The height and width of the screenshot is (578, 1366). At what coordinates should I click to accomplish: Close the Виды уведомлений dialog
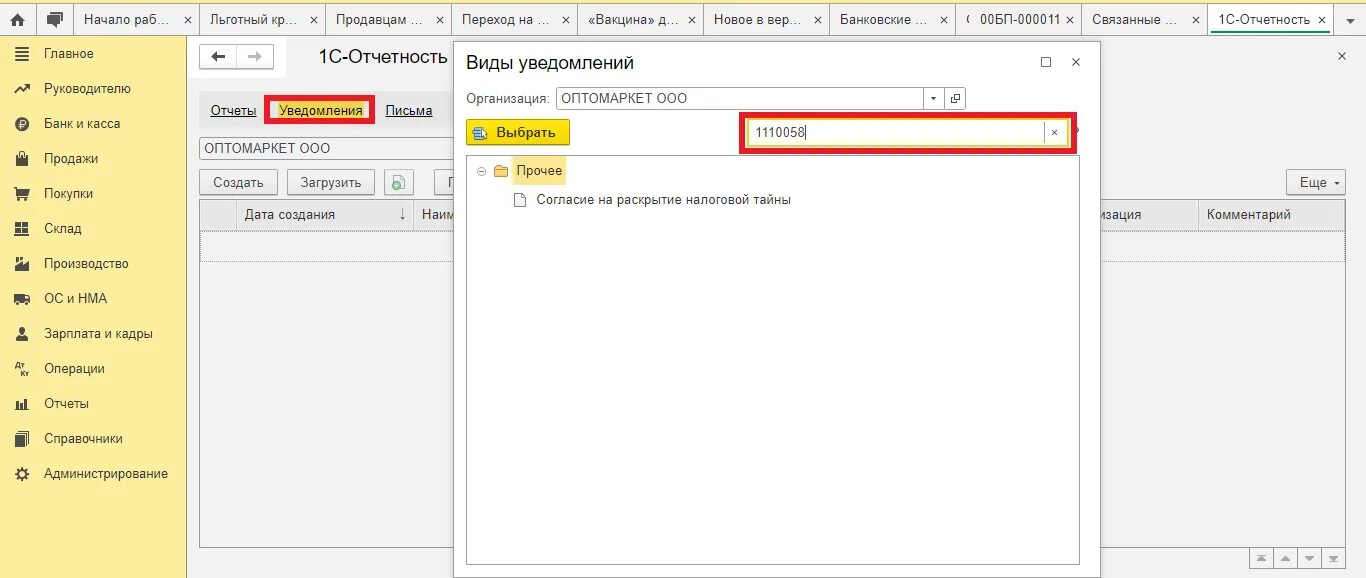1076,62
